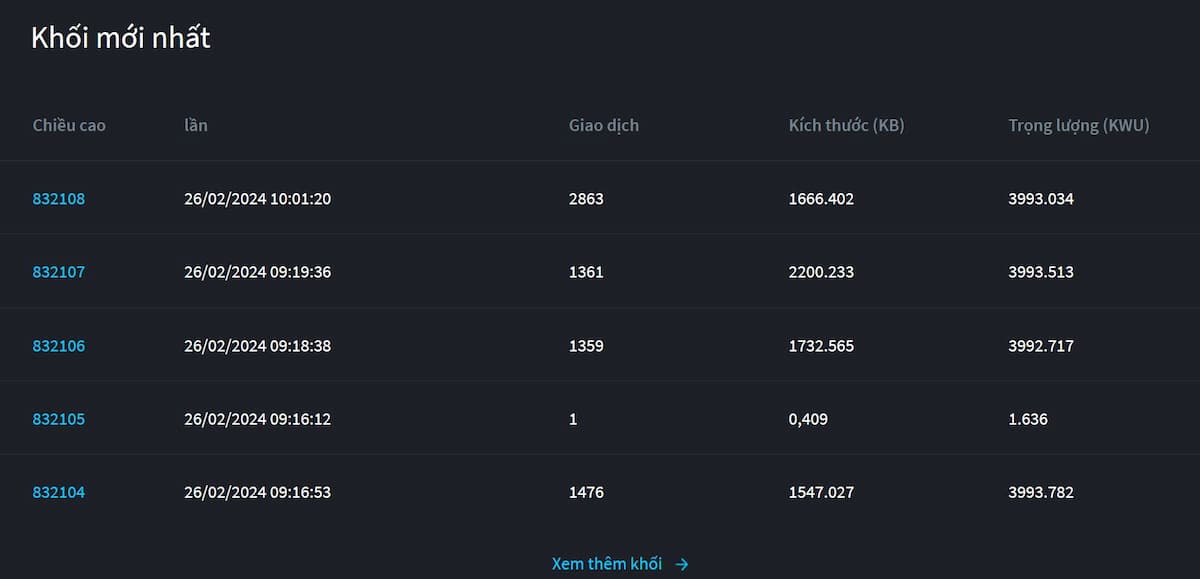1200x579 pixels.
Task: Open block height 832106 link
Action: [59, 346]
